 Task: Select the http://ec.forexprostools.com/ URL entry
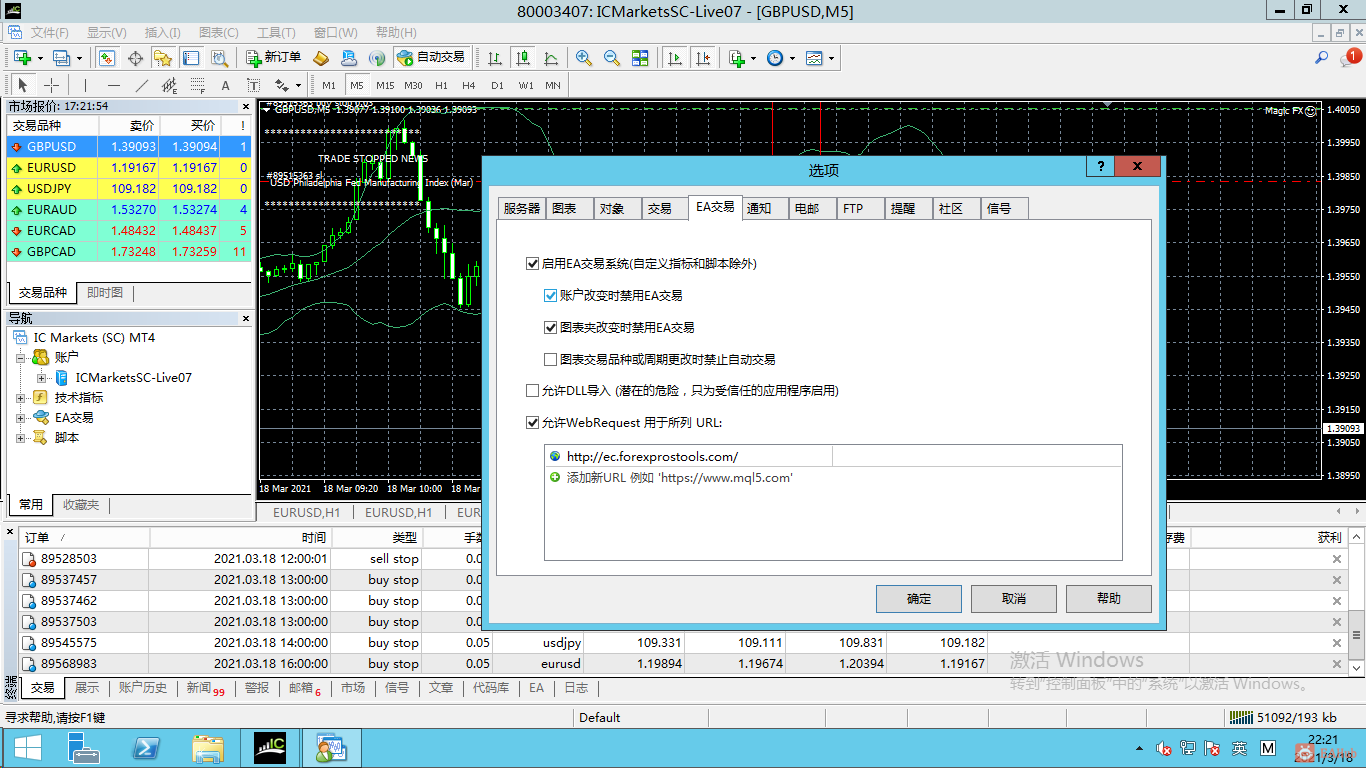tap(833, 456)
